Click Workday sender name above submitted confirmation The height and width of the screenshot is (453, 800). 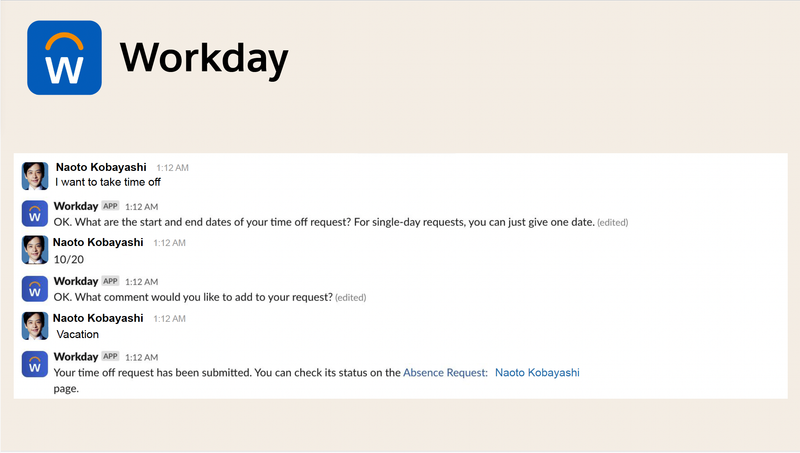click(76, 357)
